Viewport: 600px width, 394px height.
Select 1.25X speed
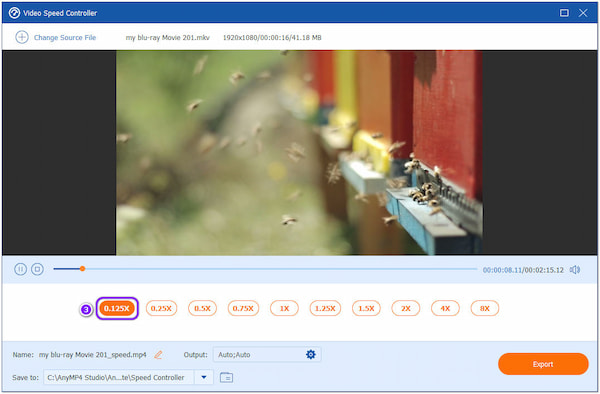pos(325,308)
